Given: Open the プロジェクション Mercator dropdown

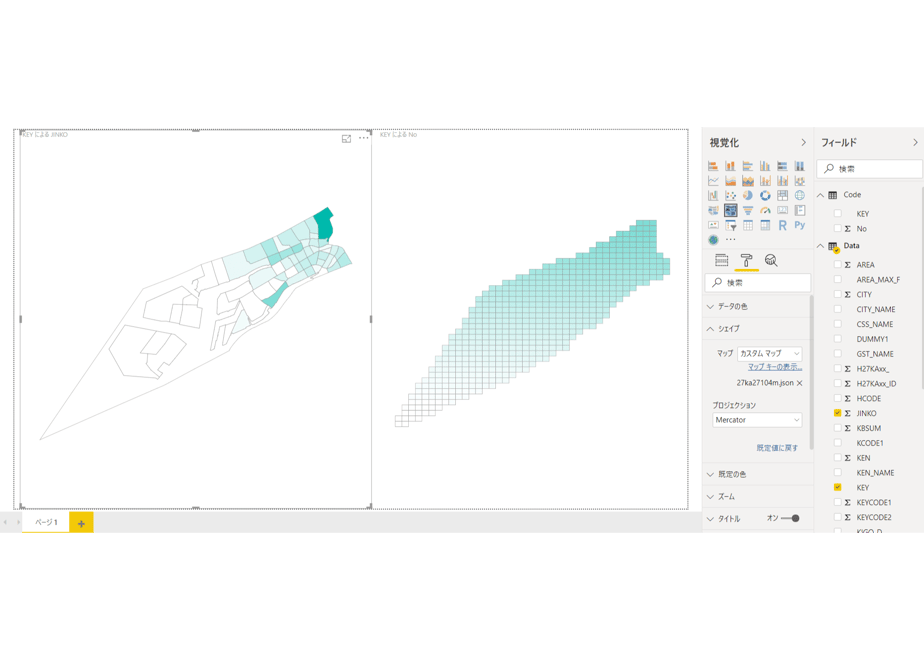Looking at the screenshot, I should pyautogui.click(x=757, y=420).
